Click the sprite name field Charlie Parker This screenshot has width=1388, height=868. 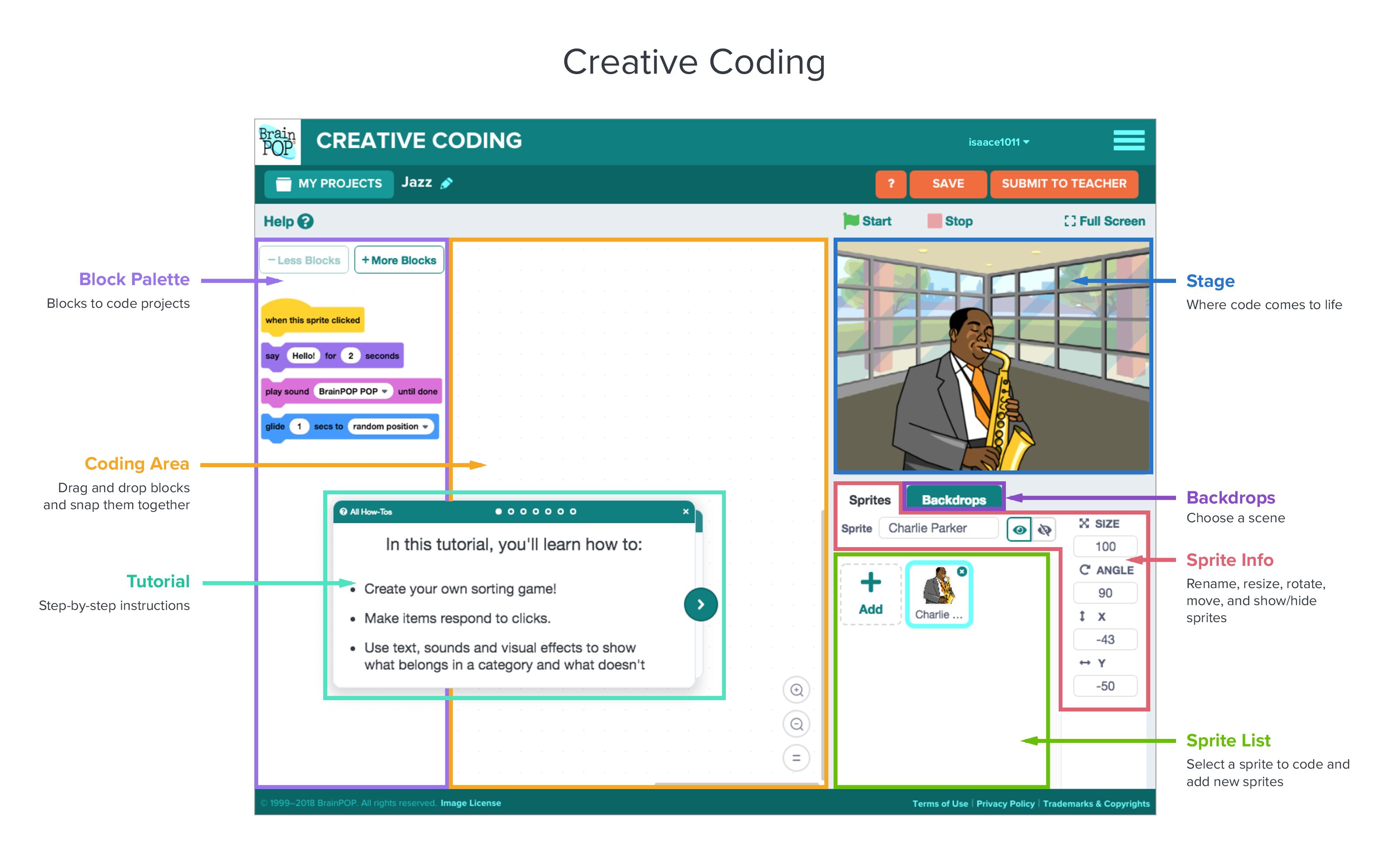(938, 528)
